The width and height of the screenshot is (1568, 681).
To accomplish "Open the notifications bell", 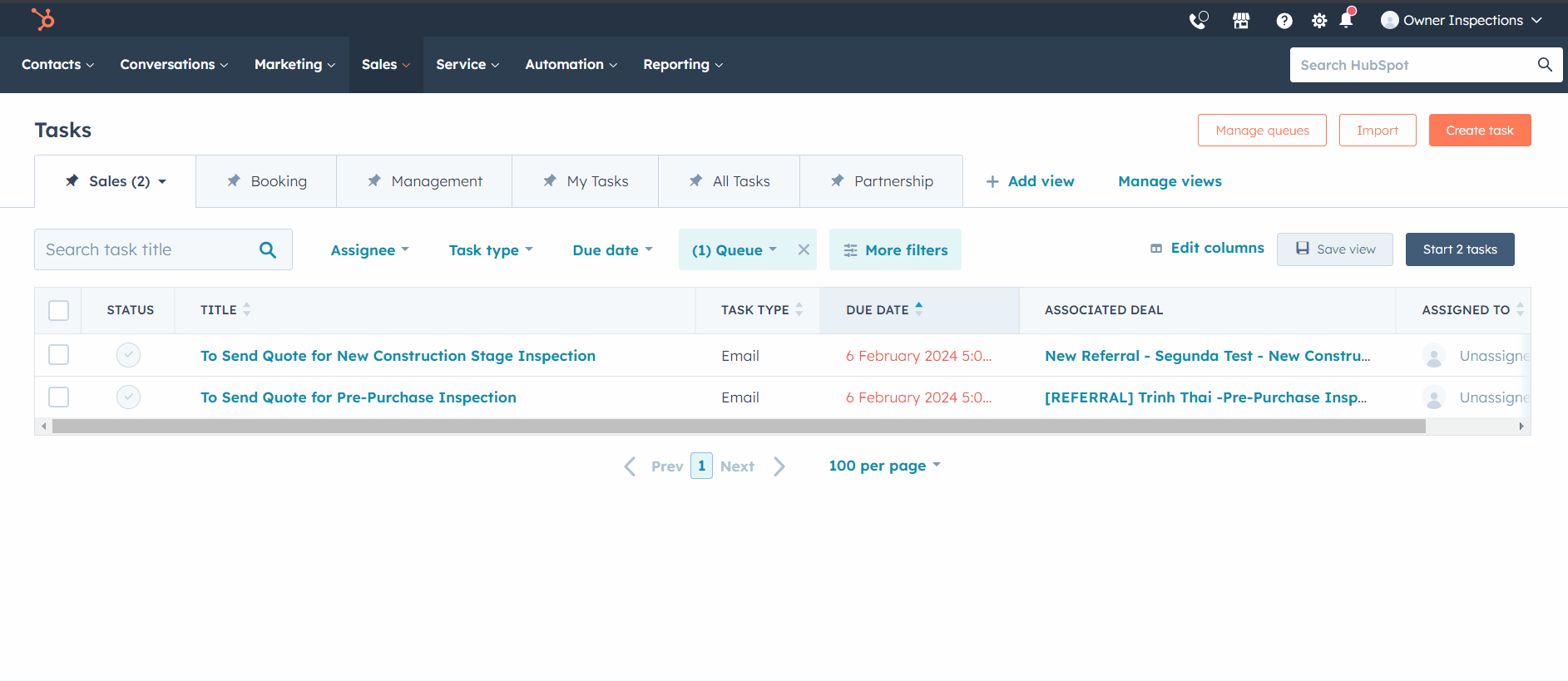I will tap(1346, 20).
